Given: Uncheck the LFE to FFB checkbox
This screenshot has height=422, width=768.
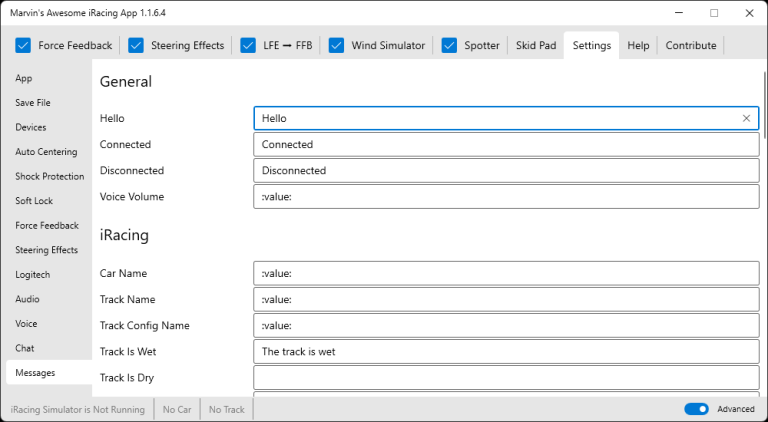Looking at the screenshot, I should pos(249,45).
